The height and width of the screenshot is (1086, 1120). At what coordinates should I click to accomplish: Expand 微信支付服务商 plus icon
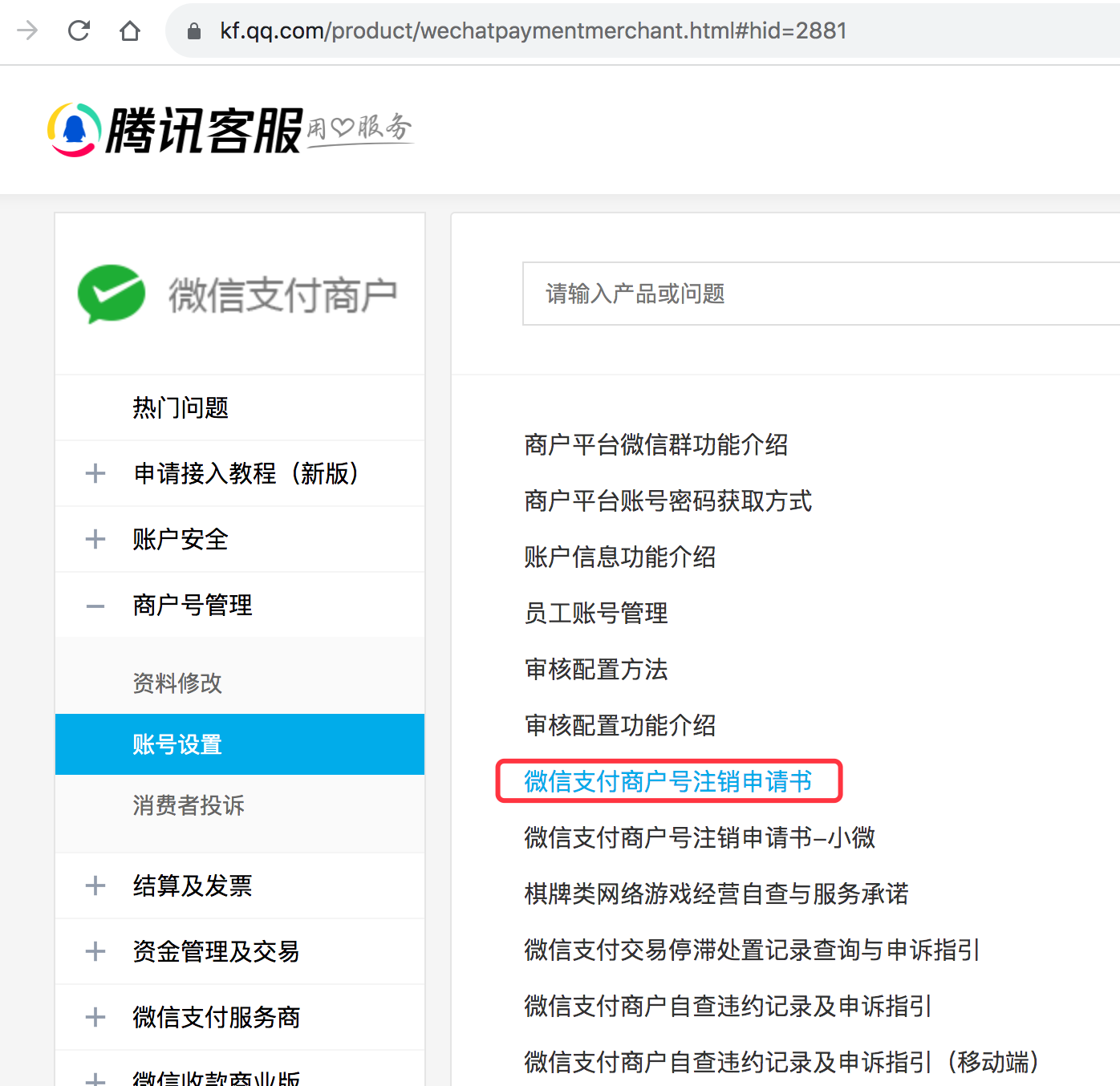[x=95, y=1017]
